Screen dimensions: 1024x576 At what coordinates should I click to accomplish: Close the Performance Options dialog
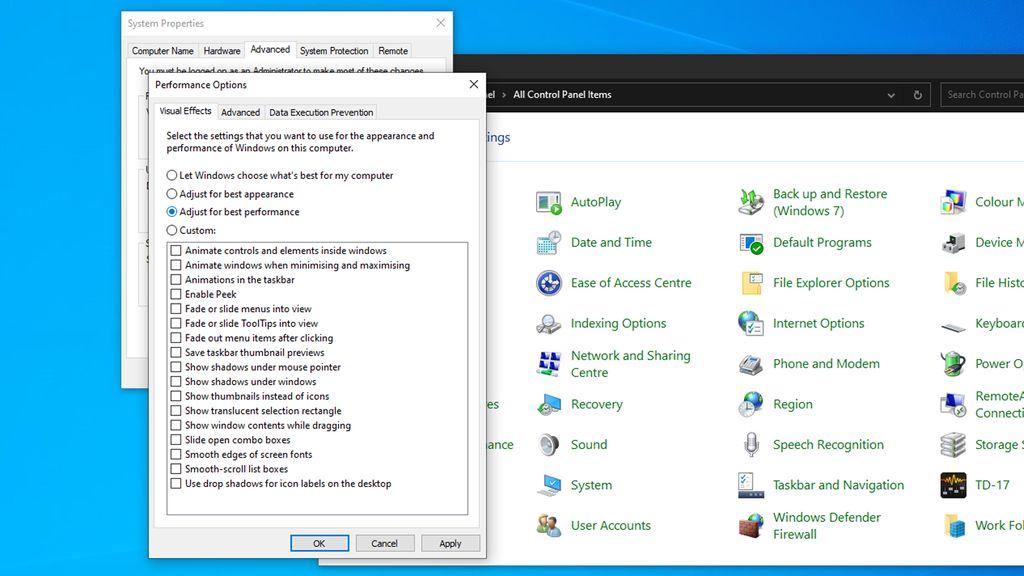tap(473, 84)
